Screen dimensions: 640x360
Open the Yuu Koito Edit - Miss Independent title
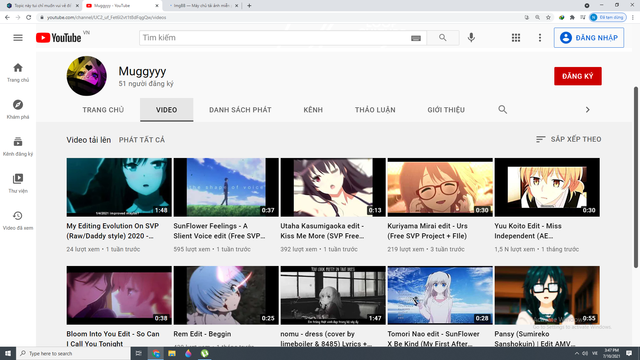click(x=528, y=231)
